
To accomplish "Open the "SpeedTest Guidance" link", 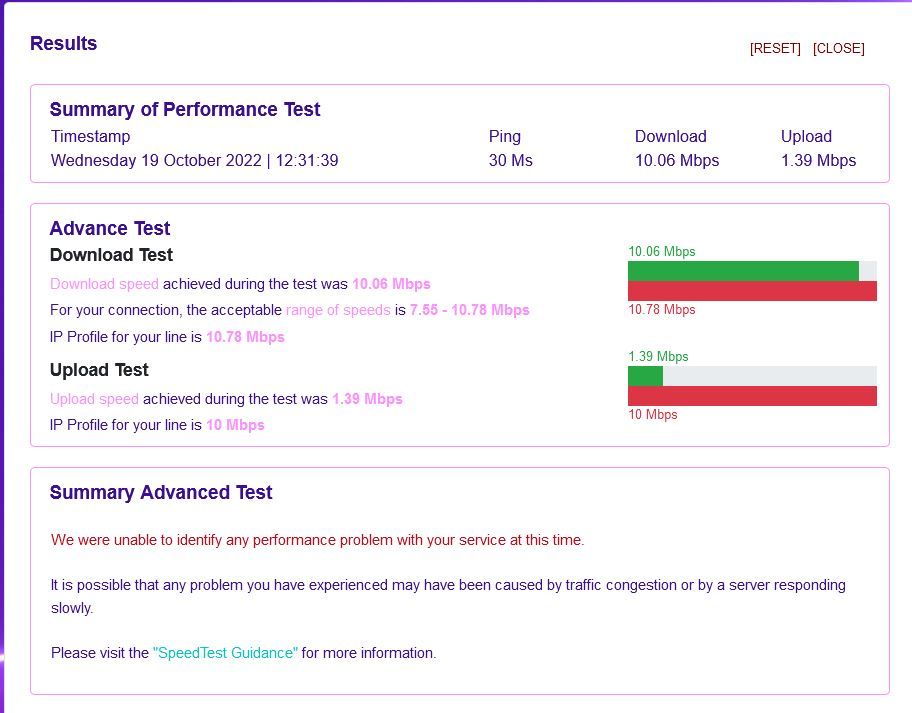I will click(x=225, y=653).
